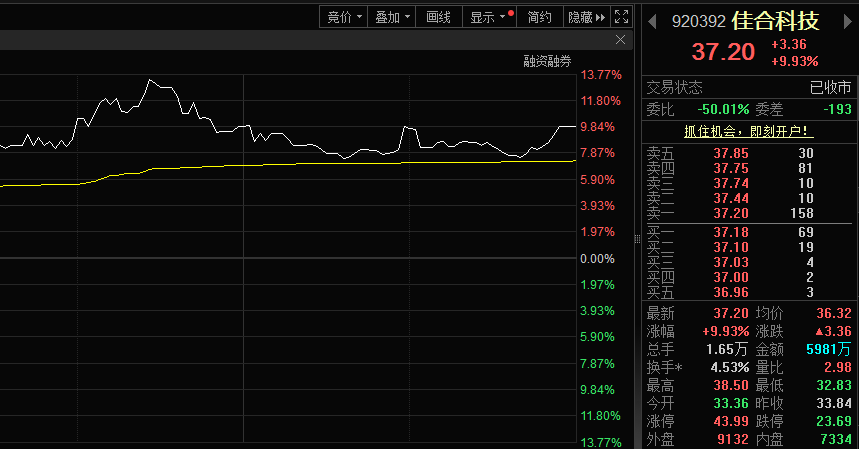The width and height of the screenshot is (859, 449).
Task: Select the 画线 drawing tool
Action: (439, 17)
